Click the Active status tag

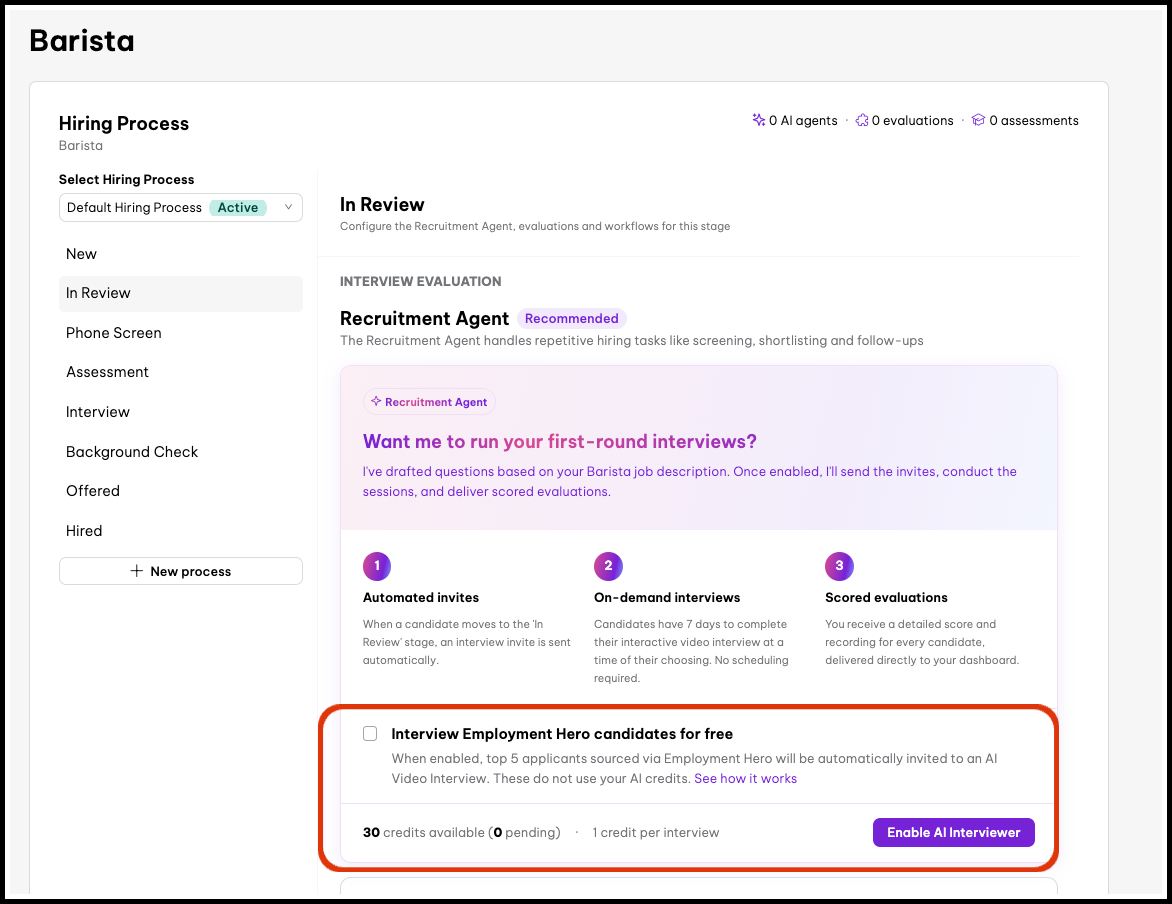tap(238, 208)
